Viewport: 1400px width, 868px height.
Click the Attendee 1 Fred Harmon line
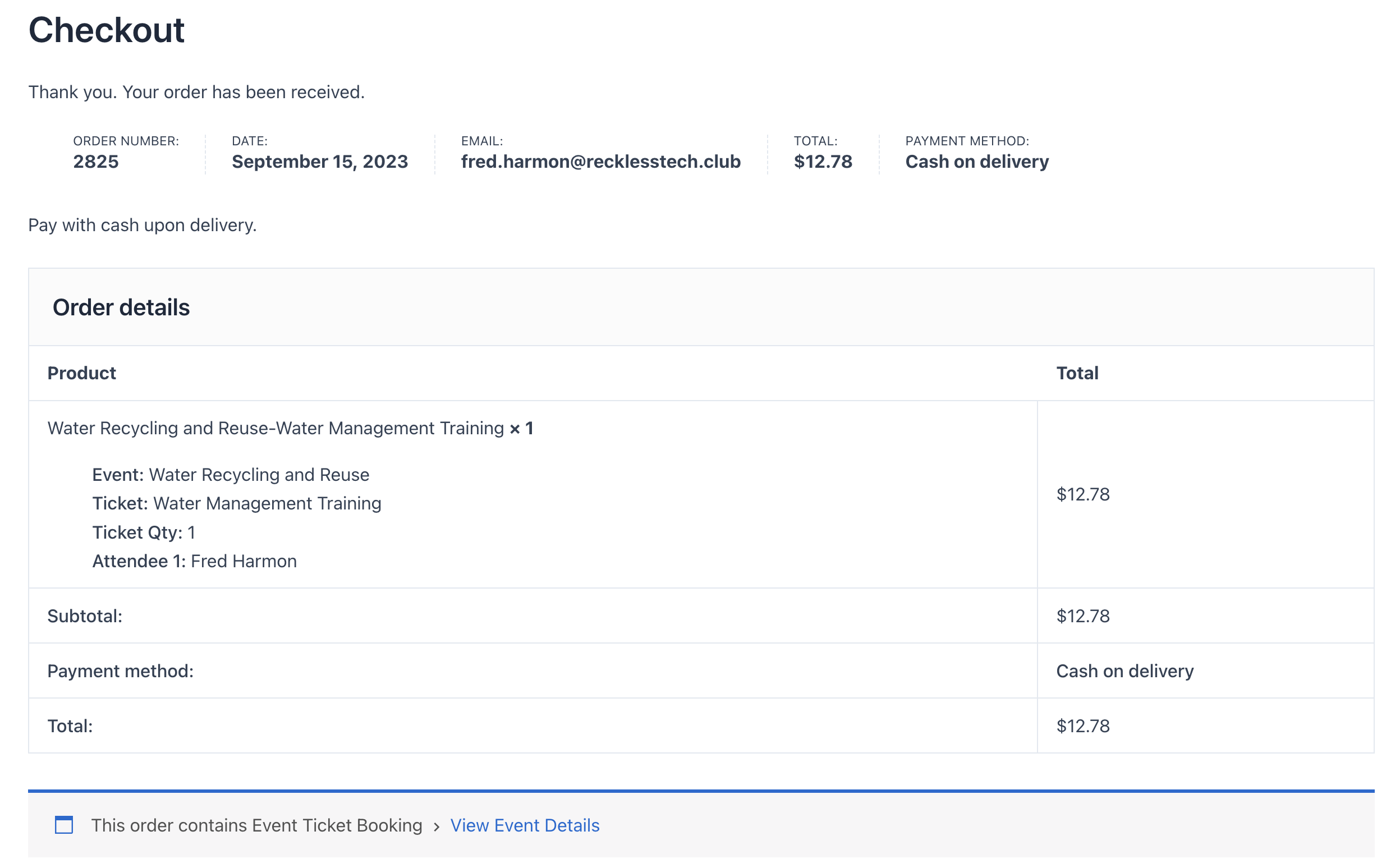(x=195, y=561)
